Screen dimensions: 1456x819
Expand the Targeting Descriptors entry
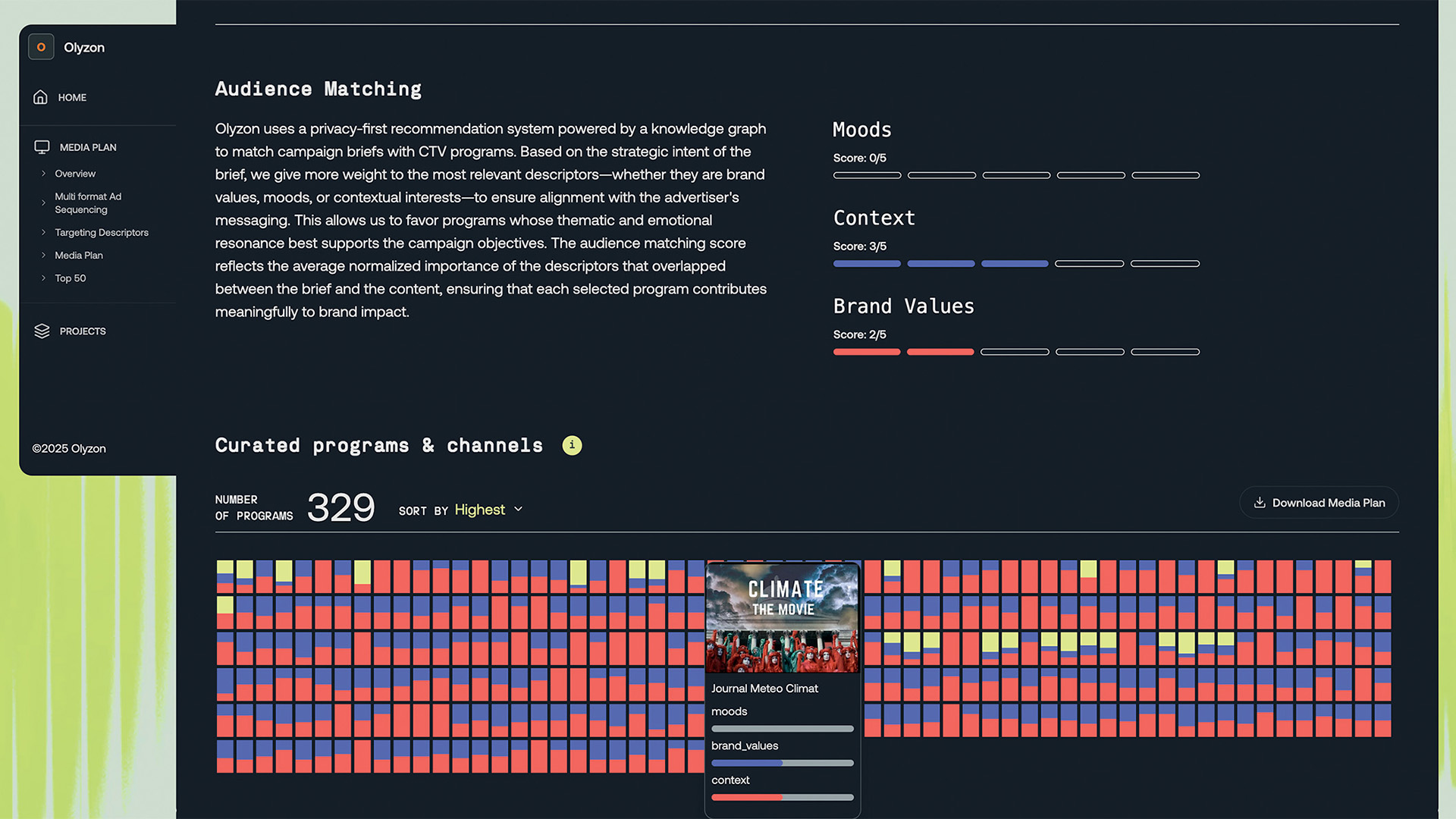(101, 233)
